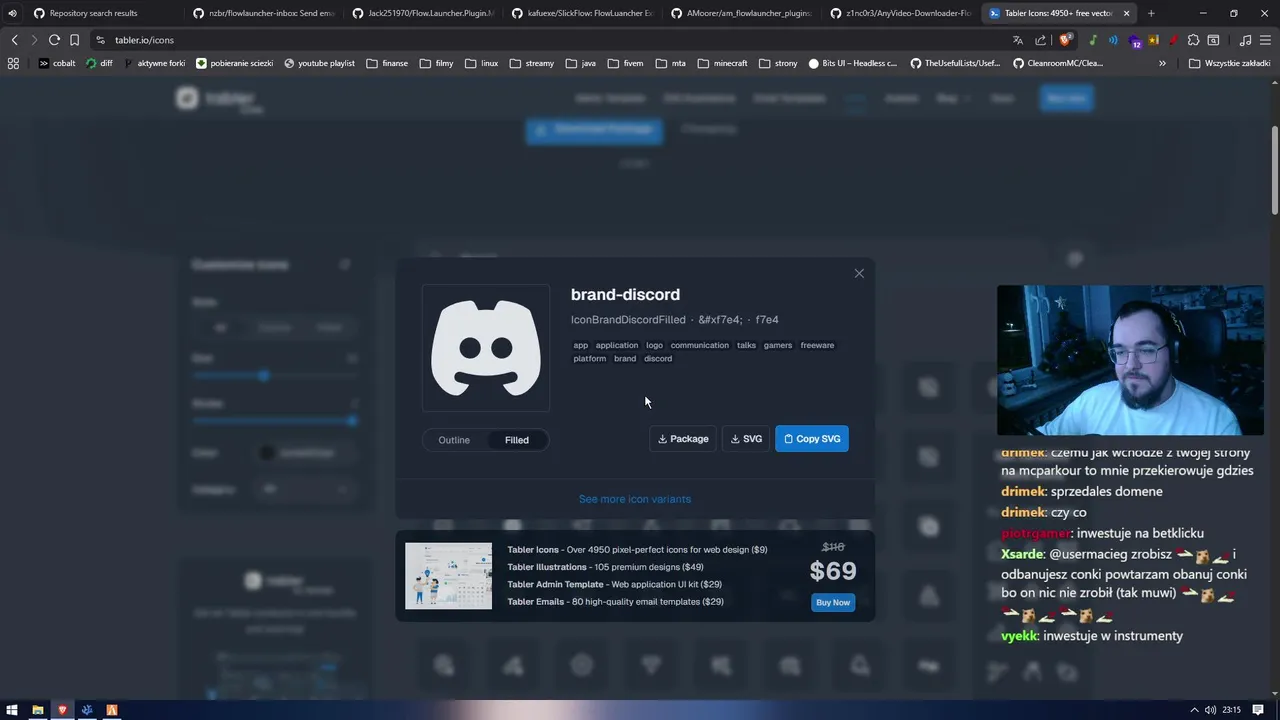This screenshot has width=1280, height=720.
Task: Click the Copy SVG button
Action: click(812, 439)
